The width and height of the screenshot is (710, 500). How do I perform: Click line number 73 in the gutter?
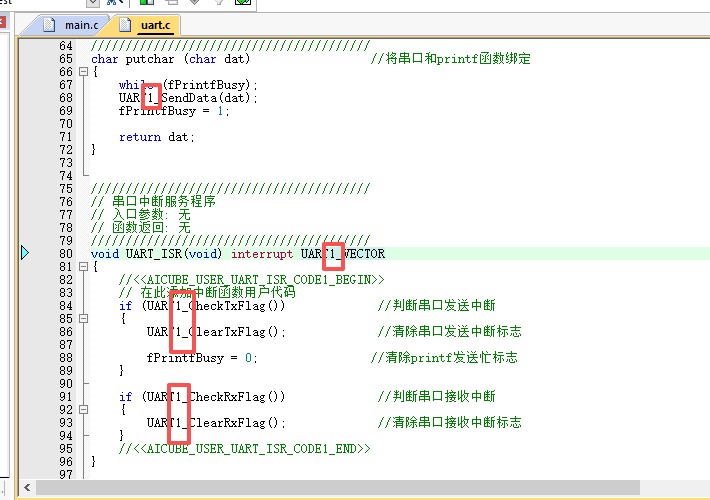click(x=66, y=163)
